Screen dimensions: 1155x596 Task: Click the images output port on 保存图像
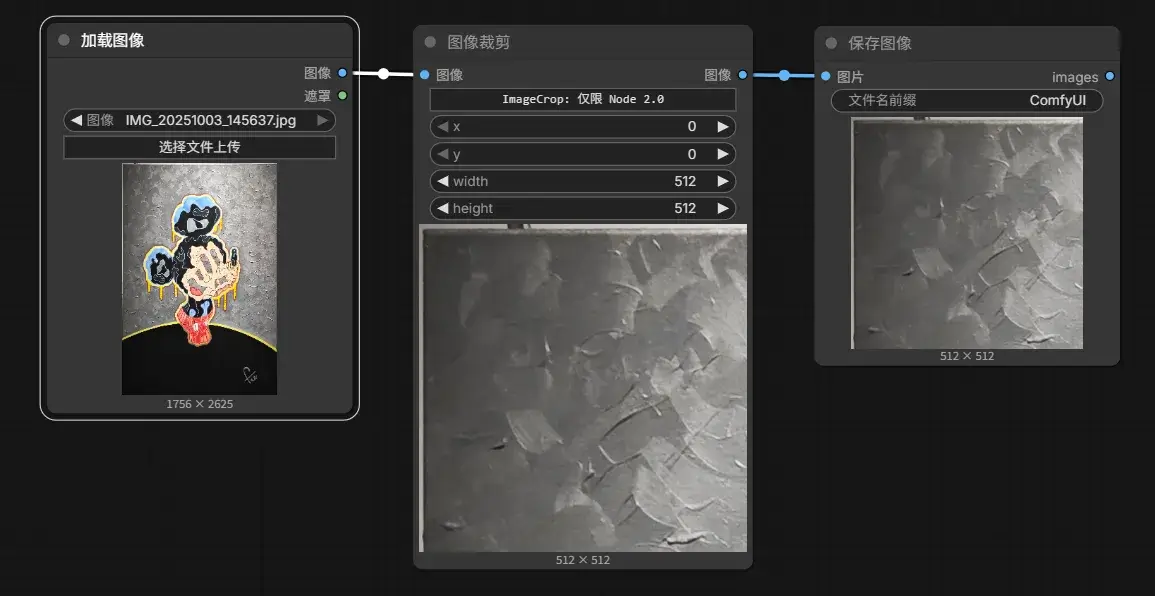point(1110,77)
